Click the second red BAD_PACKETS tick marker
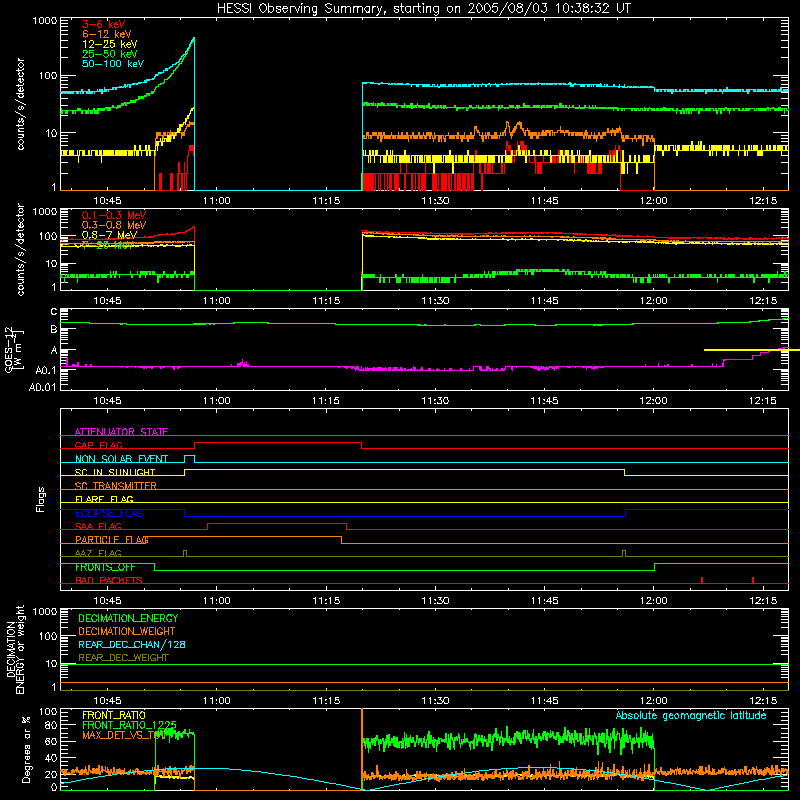 point(753,580)
